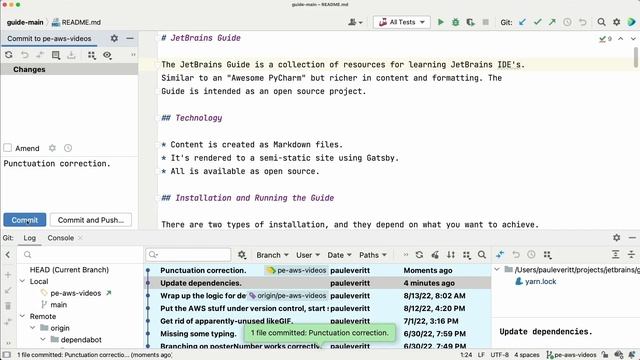640x360 pixels.
Task: Collapse the origin remote folder
Action: [x=33, y=328]
